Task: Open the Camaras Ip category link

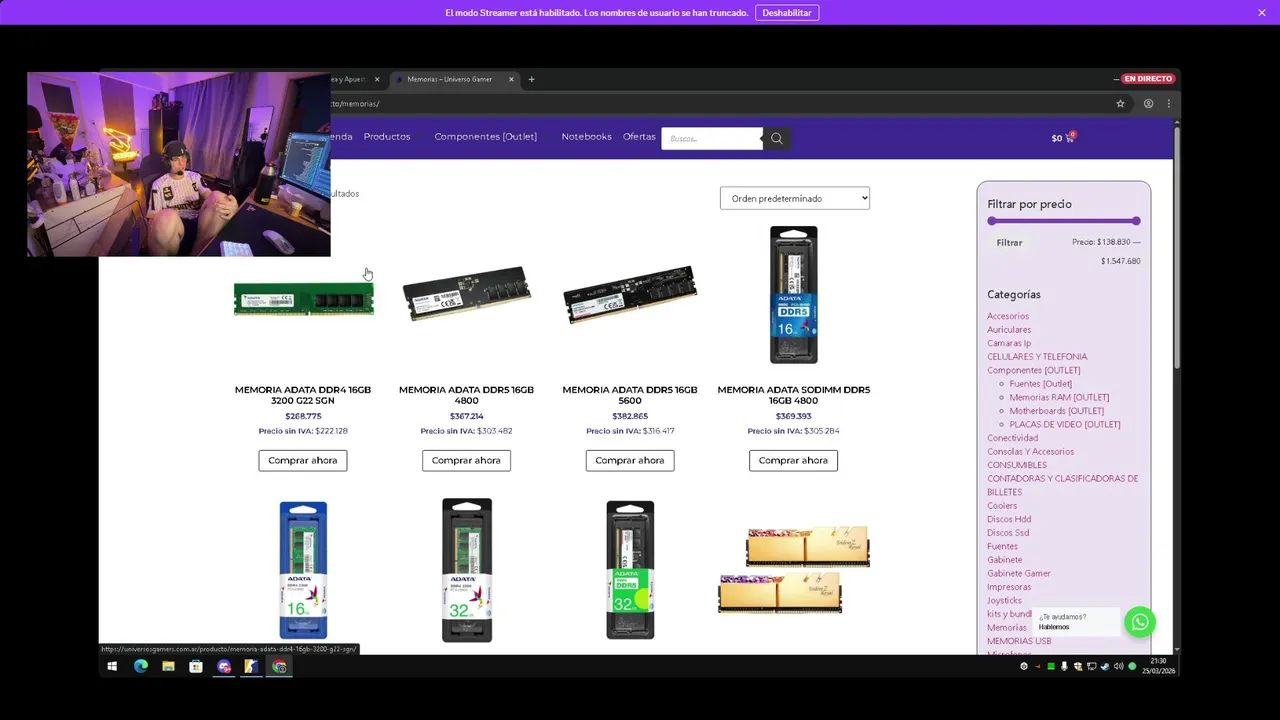Action: tap(1009, 343)
